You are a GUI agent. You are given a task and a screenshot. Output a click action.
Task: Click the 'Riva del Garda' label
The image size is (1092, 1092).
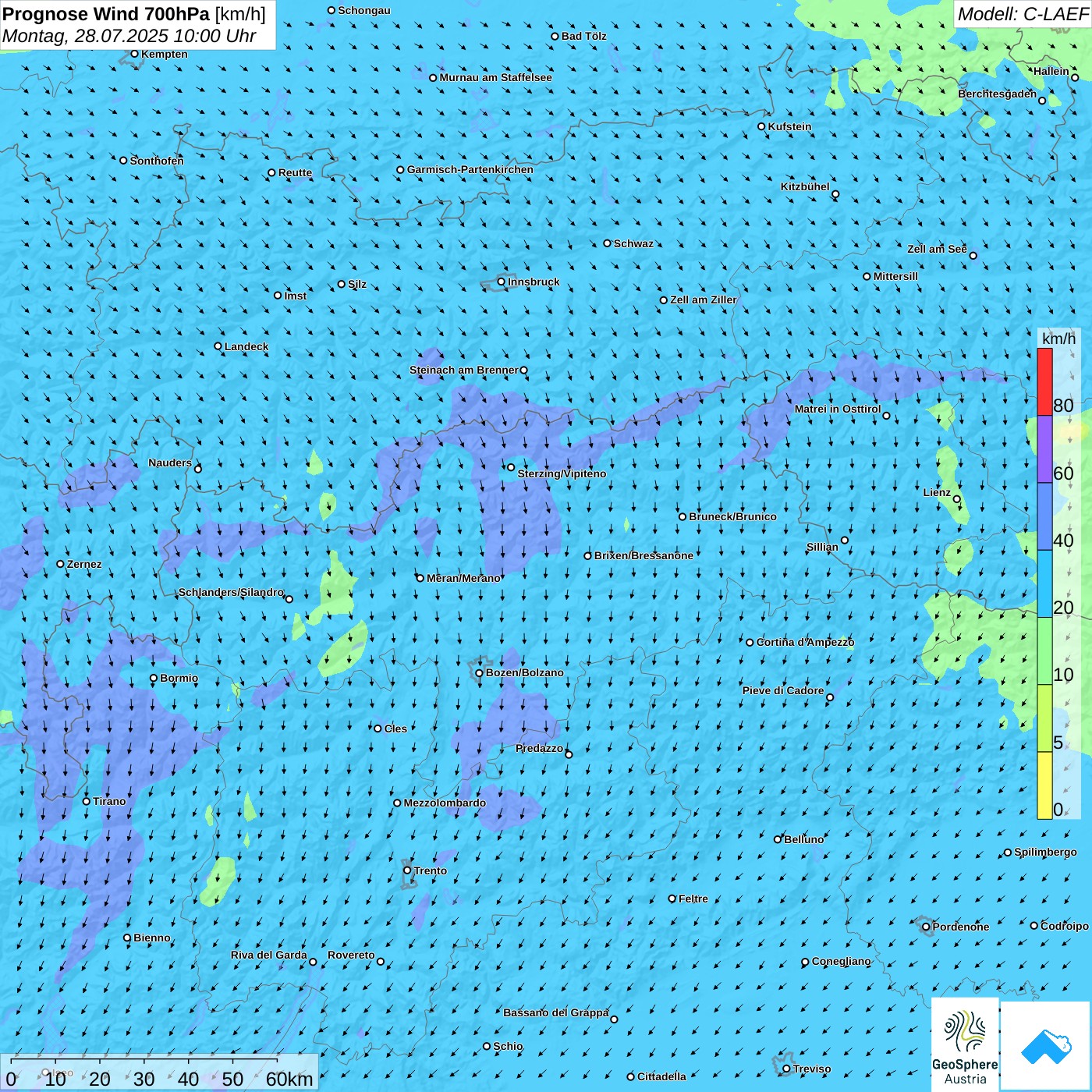pos(269,955)
